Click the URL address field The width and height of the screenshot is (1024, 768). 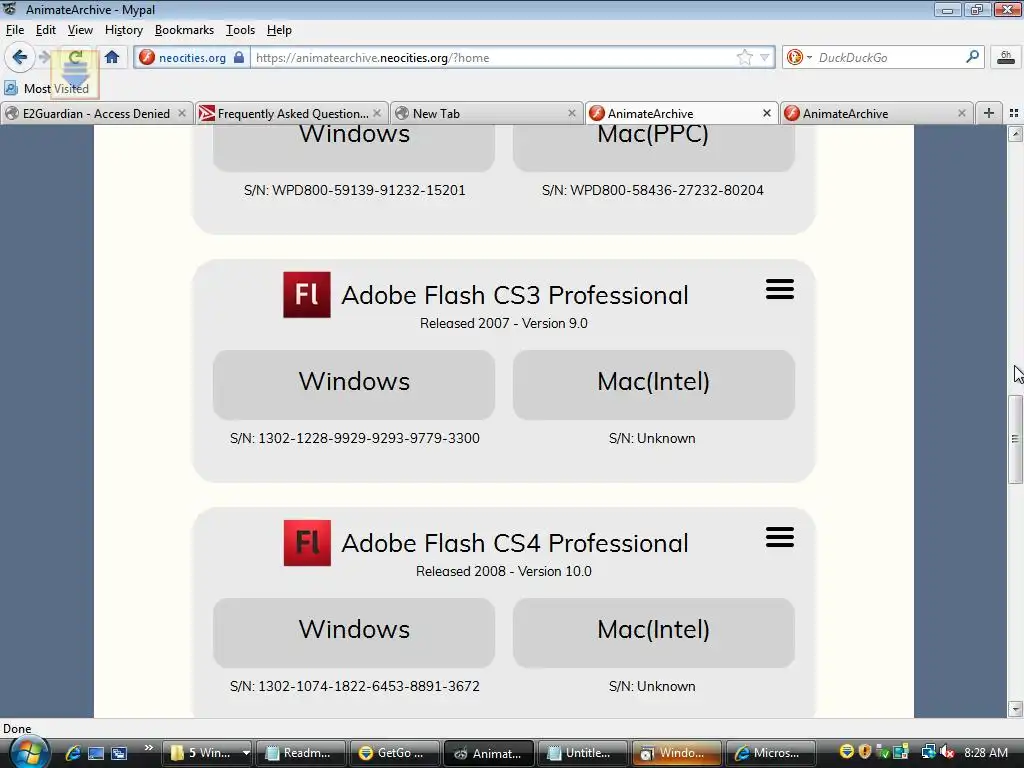[x=493, y=57]
